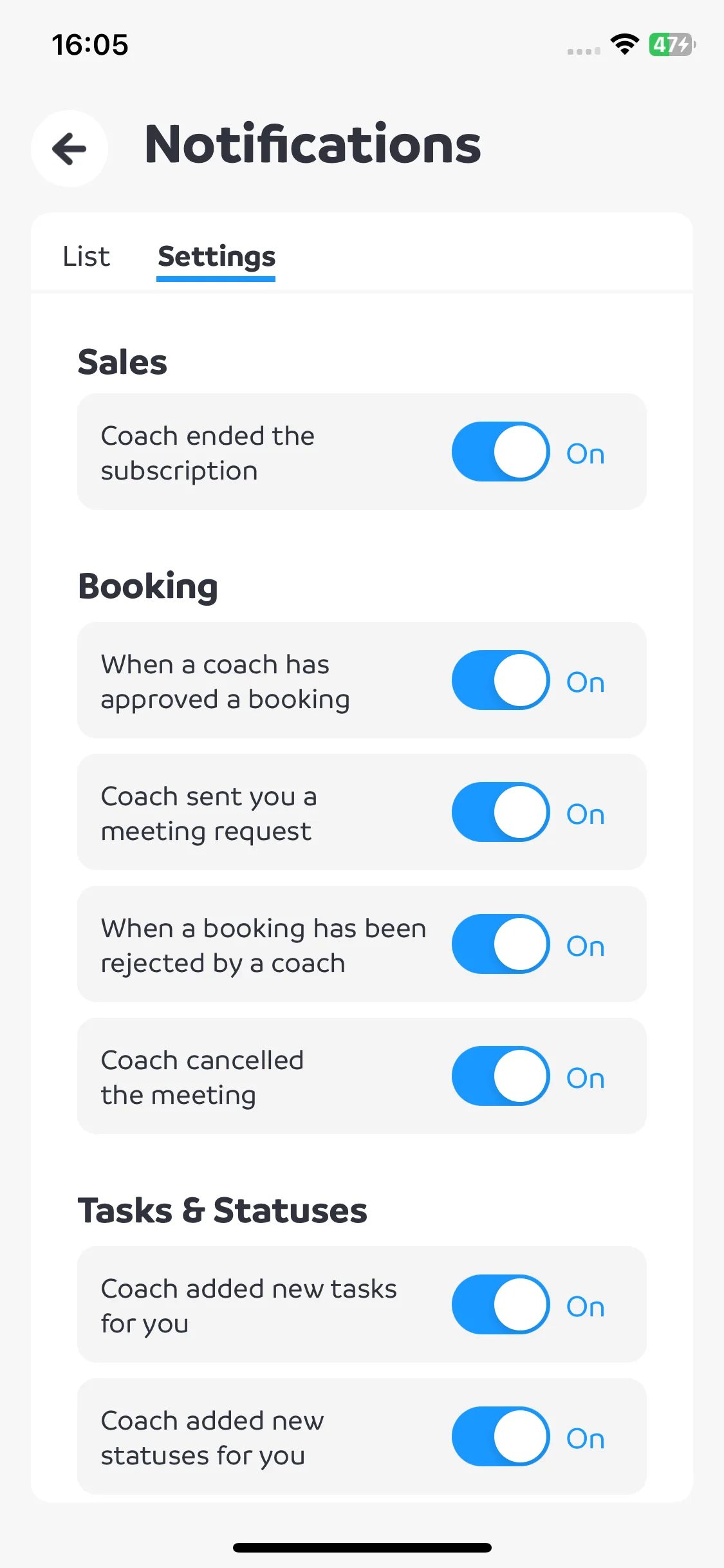This screenshot has width=724, height=1568.
Task: Tap the On label for cancelled meeting
Action: (586, 1078)
